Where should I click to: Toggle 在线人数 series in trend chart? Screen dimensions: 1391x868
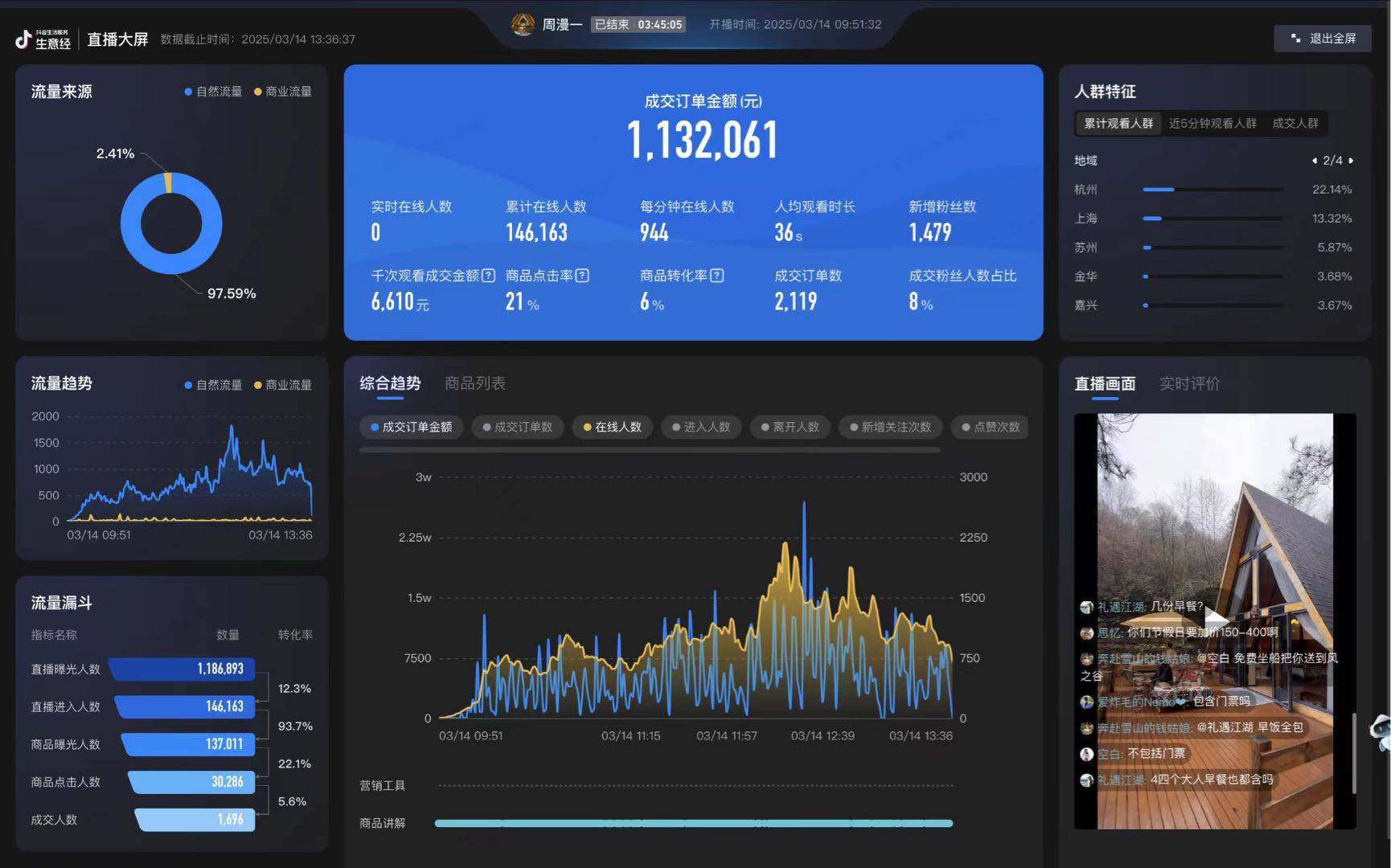click(612, 427)
